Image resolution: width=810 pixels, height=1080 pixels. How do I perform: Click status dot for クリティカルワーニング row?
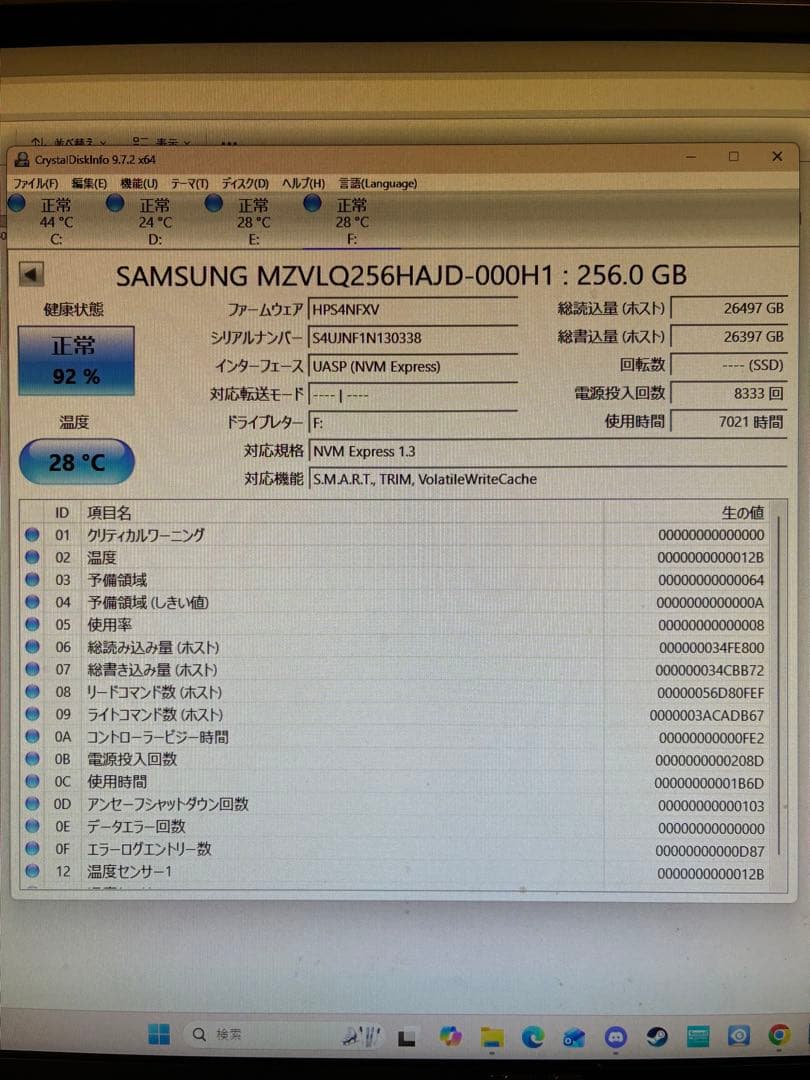(x=32, y=534)
